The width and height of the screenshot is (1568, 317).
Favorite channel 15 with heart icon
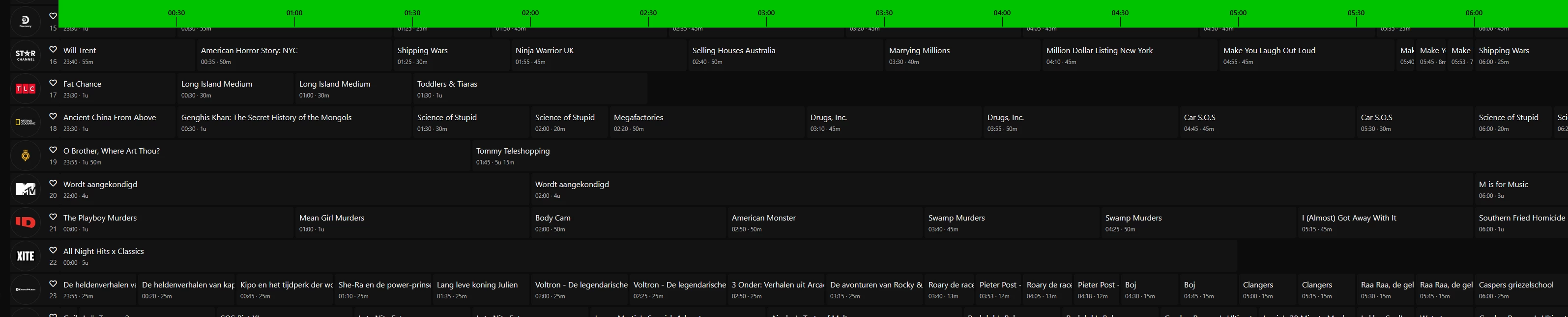click(x=53, y=16)
